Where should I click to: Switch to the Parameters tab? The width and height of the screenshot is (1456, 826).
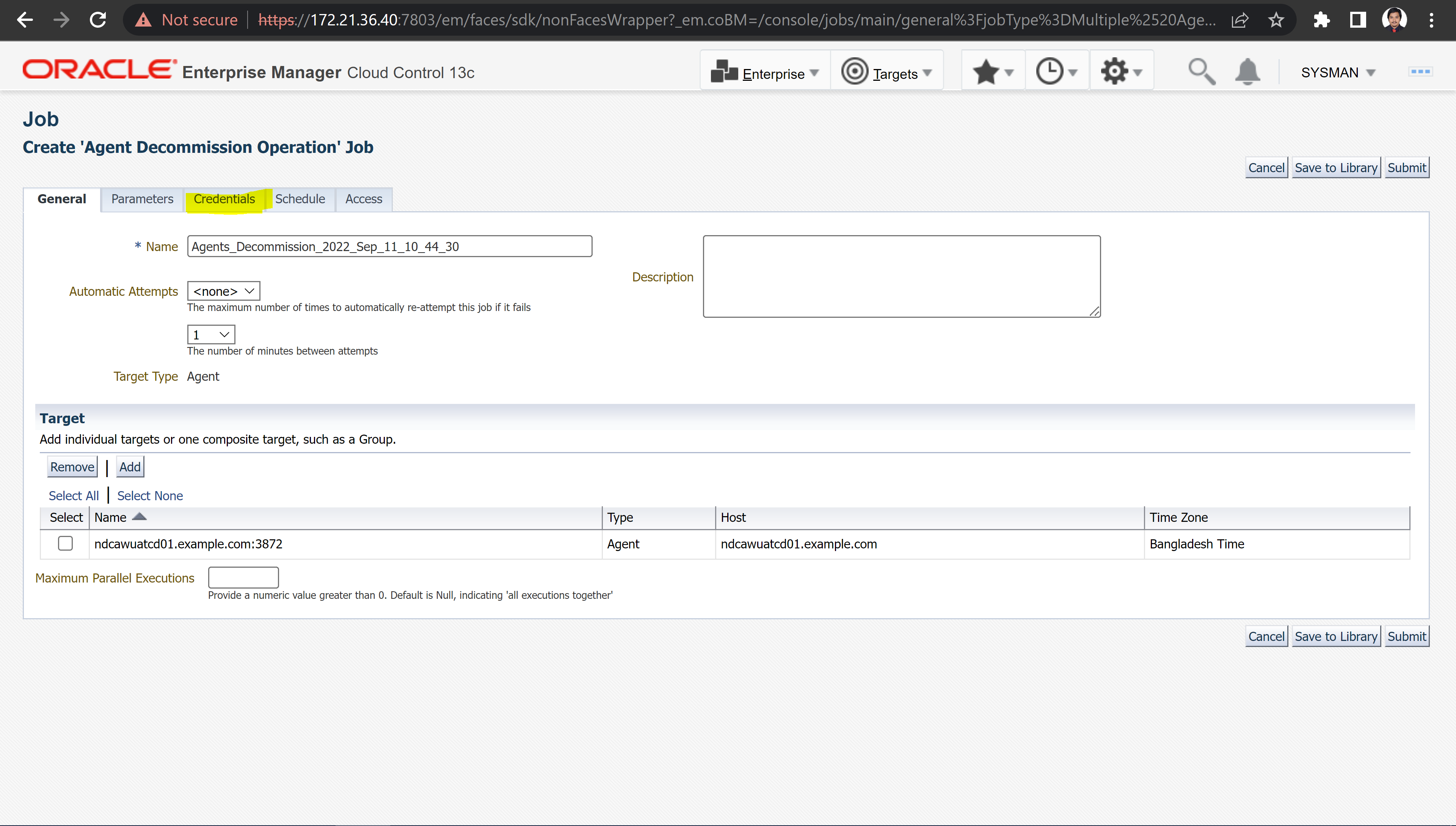click(142, 199)
